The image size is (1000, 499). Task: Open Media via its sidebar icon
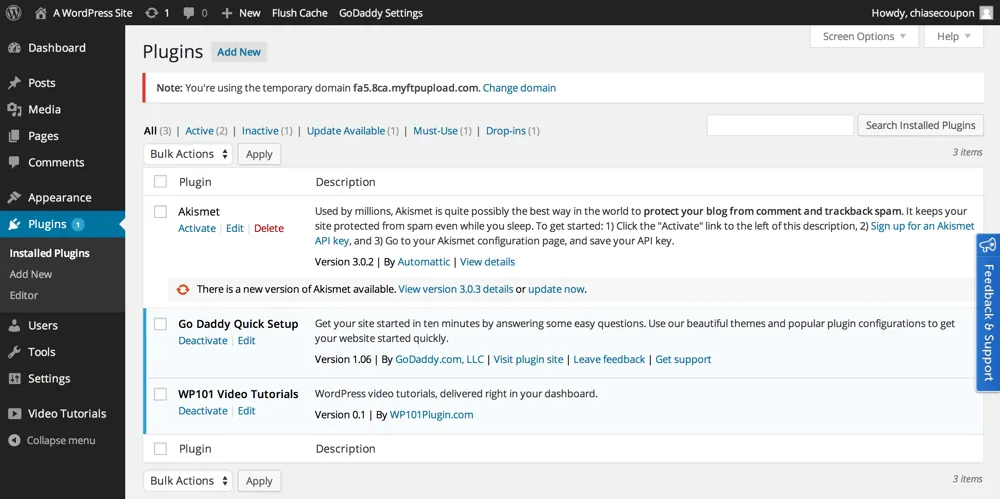tap(14, 110)
